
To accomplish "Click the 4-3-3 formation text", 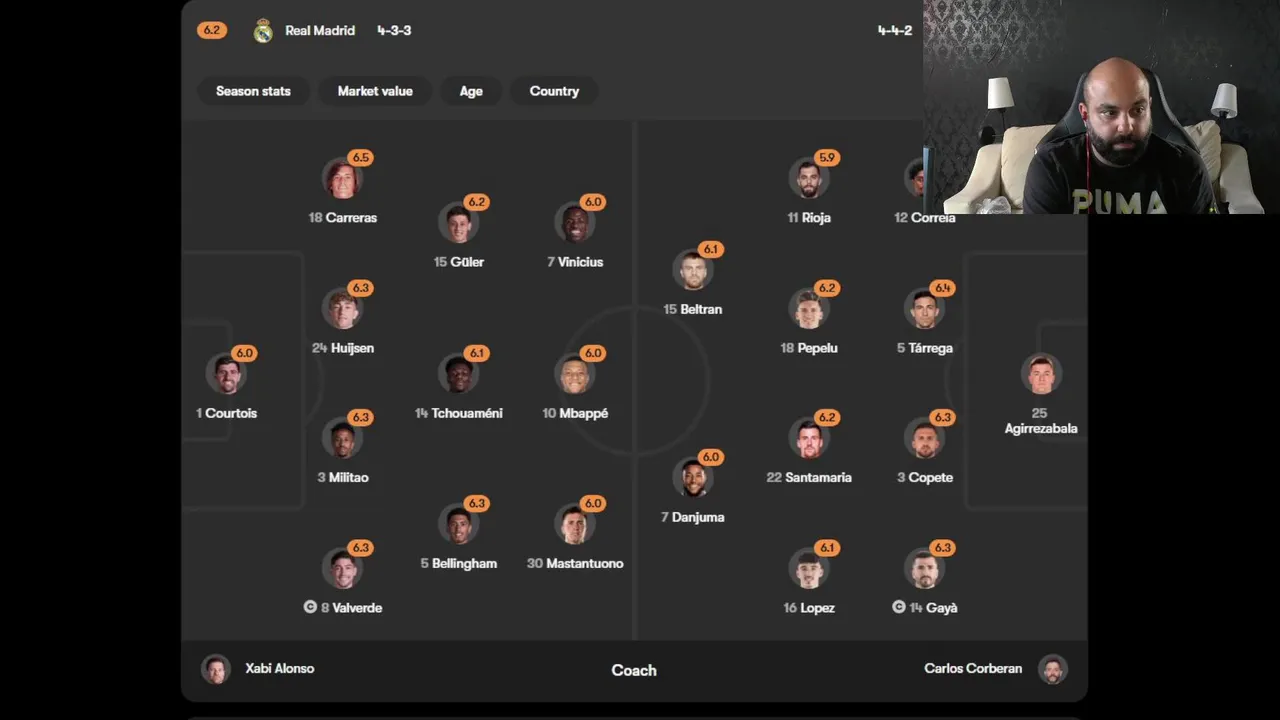I will point(394,31).
